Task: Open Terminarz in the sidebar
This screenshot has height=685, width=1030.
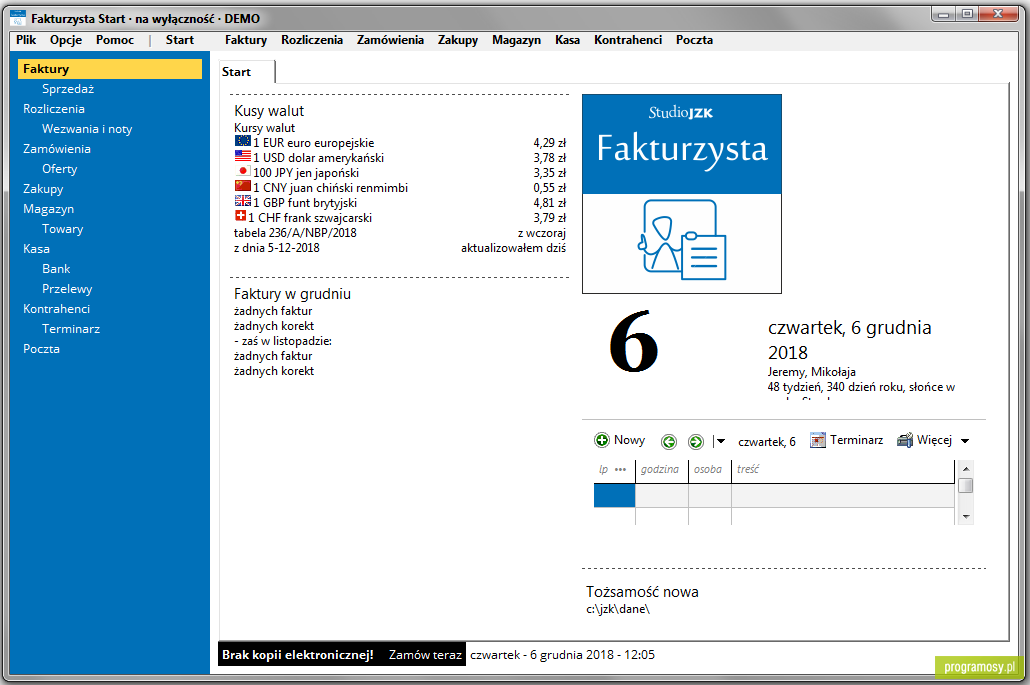Action: [x=71, y=329]
